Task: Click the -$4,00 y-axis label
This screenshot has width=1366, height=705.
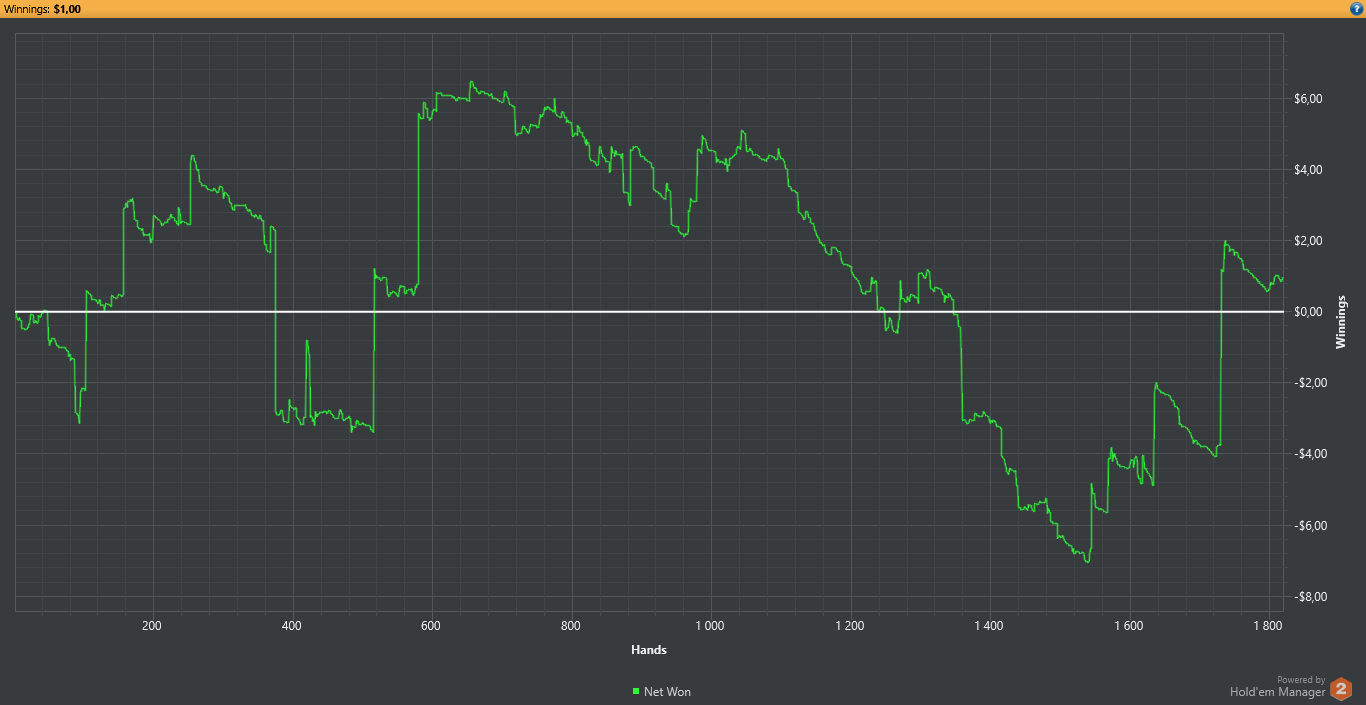Action: [x=1307, y=454]
